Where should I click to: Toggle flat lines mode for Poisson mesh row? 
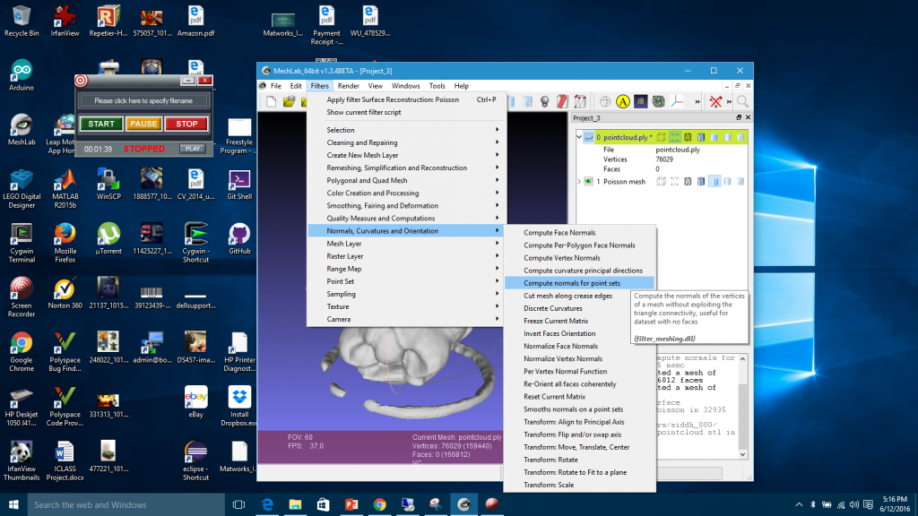(701, 182)
